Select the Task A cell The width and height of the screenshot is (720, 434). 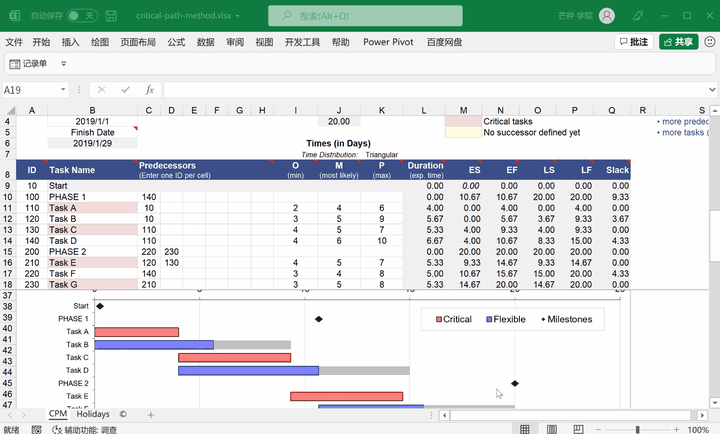coord(92,208)
